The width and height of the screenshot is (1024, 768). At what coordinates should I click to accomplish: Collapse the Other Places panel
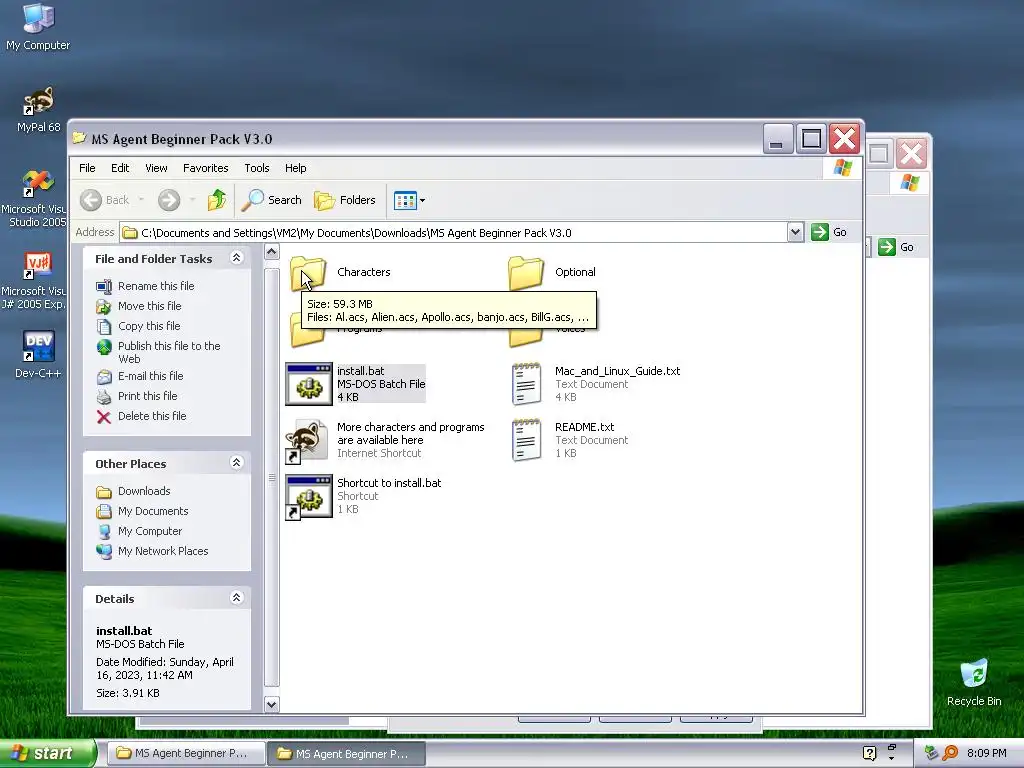tap(236, 463)
